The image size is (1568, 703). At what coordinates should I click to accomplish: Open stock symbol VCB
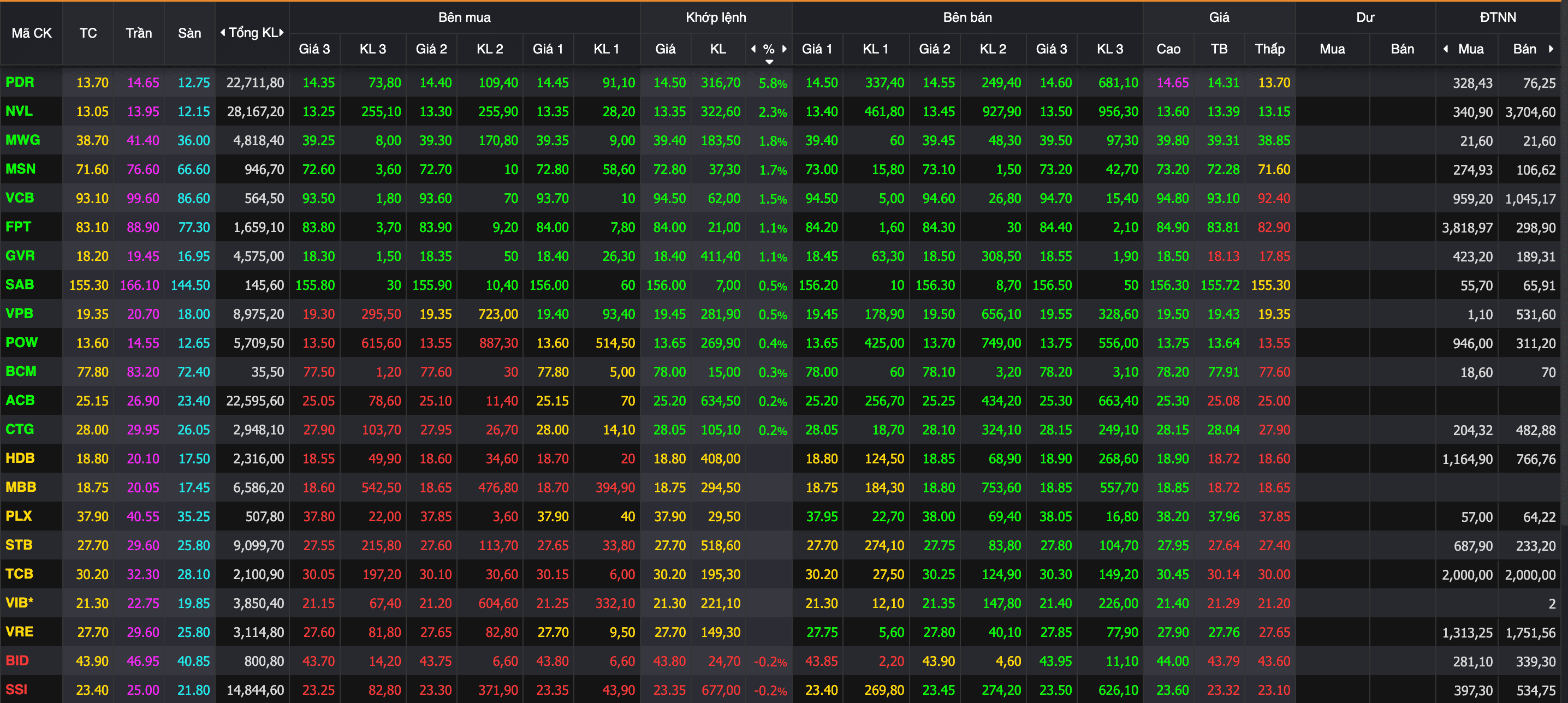[x=20, y=198]
